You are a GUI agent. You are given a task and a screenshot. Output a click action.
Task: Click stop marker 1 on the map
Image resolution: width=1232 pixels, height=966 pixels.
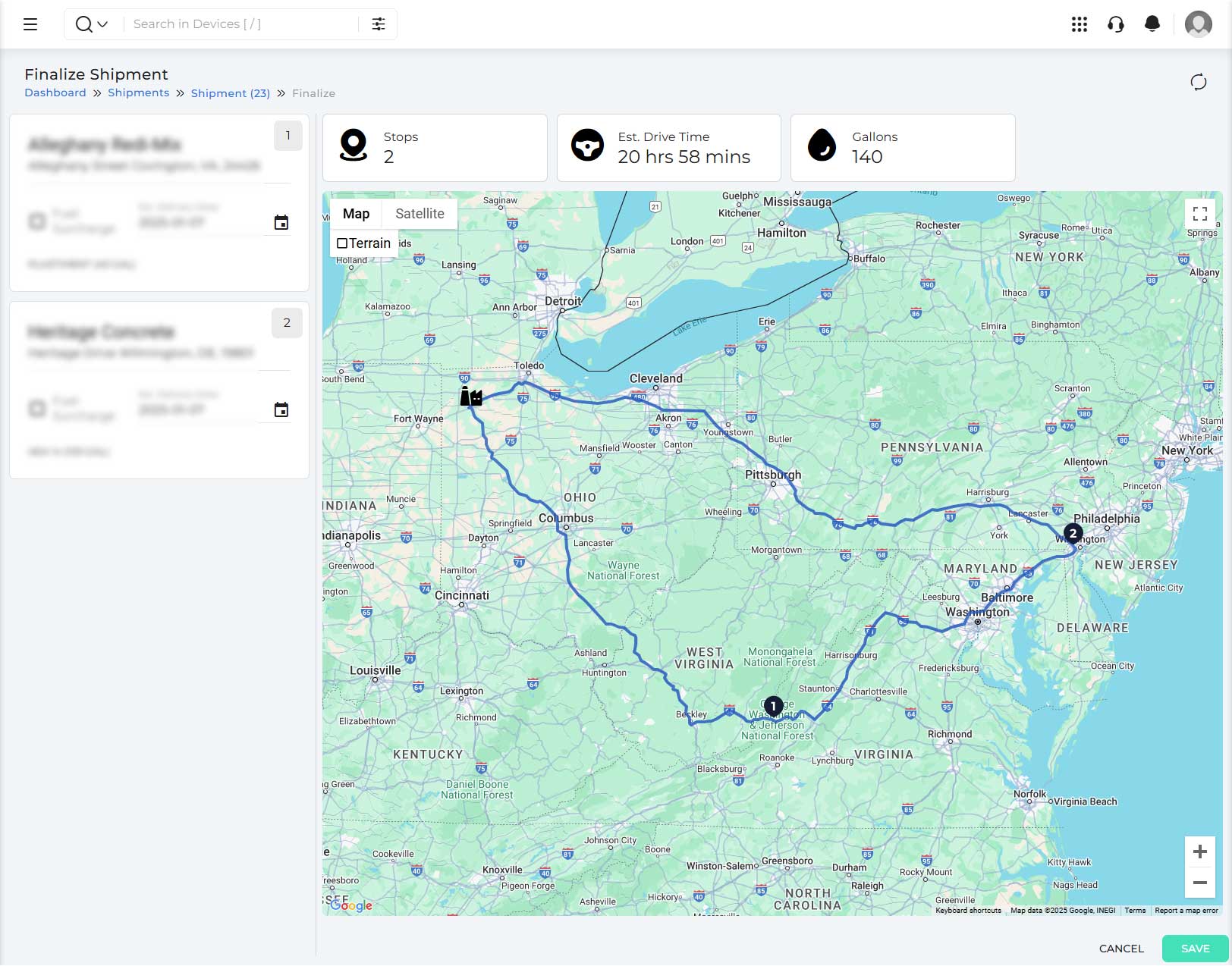point(773,707)
